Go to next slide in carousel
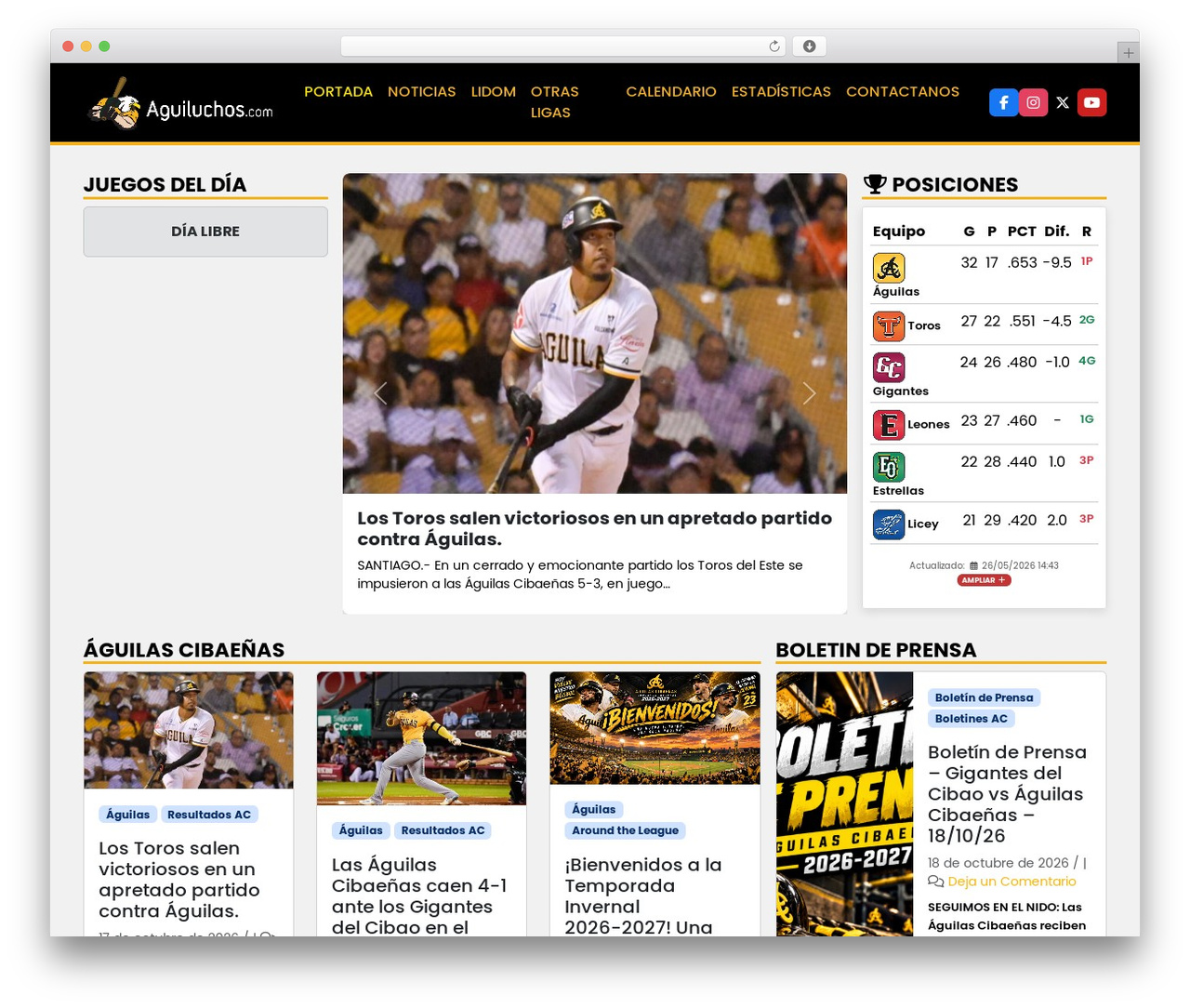The image size is (1190, 1008). click(810, 393)
